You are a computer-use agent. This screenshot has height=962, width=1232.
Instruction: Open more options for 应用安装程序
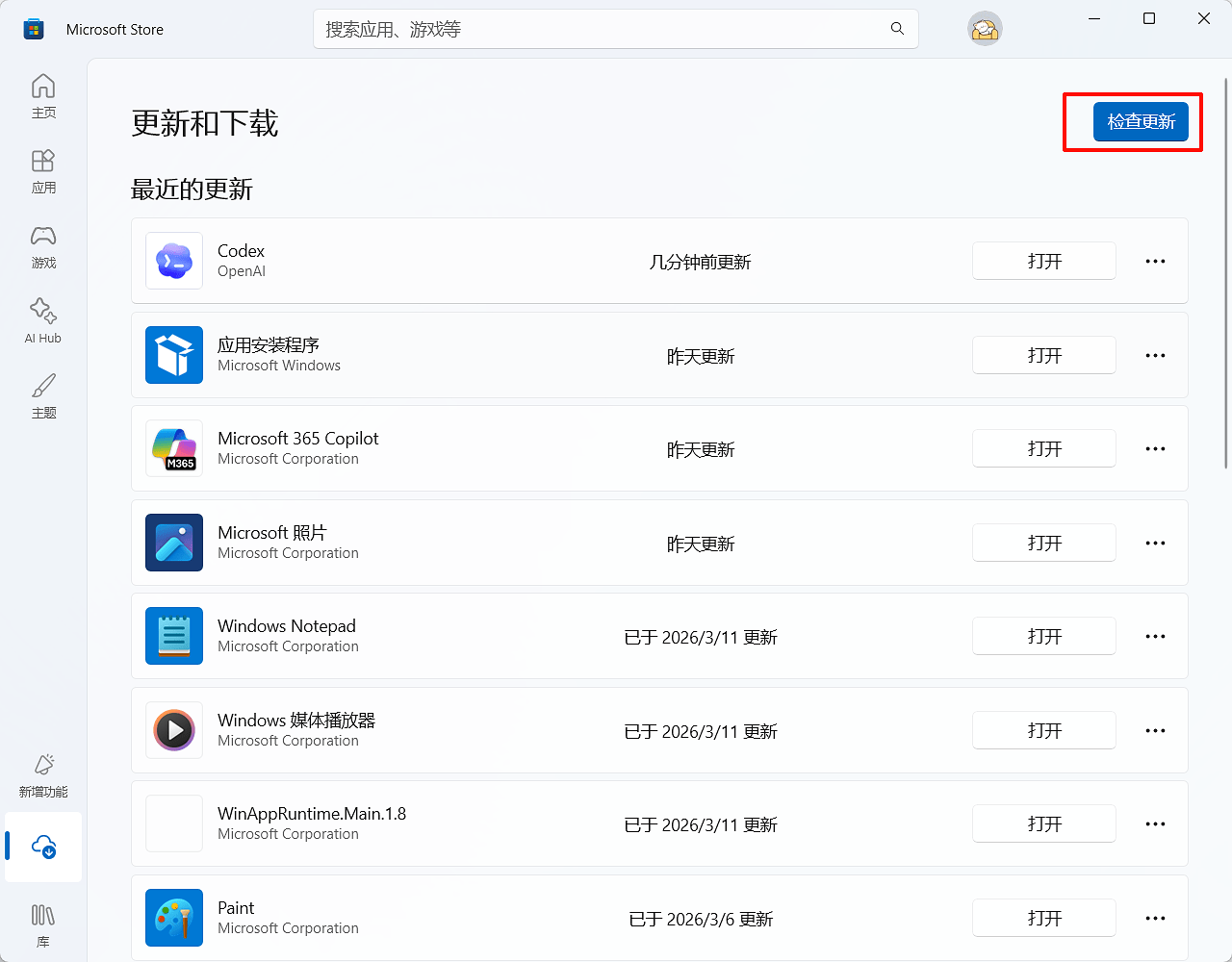pyautogui.click(x=1155, y=355)
